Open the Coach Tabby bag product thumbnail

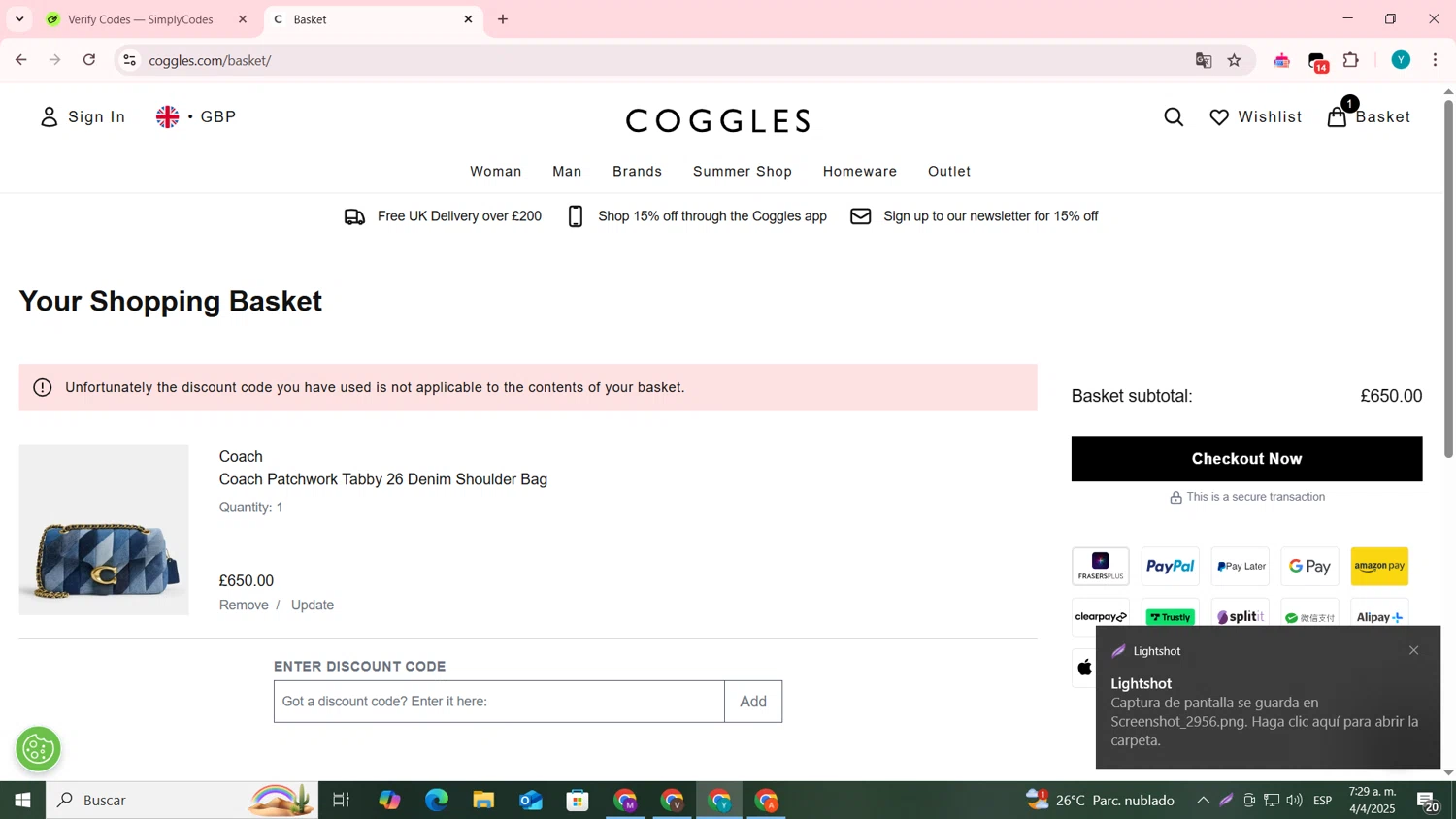click(104, 530)
